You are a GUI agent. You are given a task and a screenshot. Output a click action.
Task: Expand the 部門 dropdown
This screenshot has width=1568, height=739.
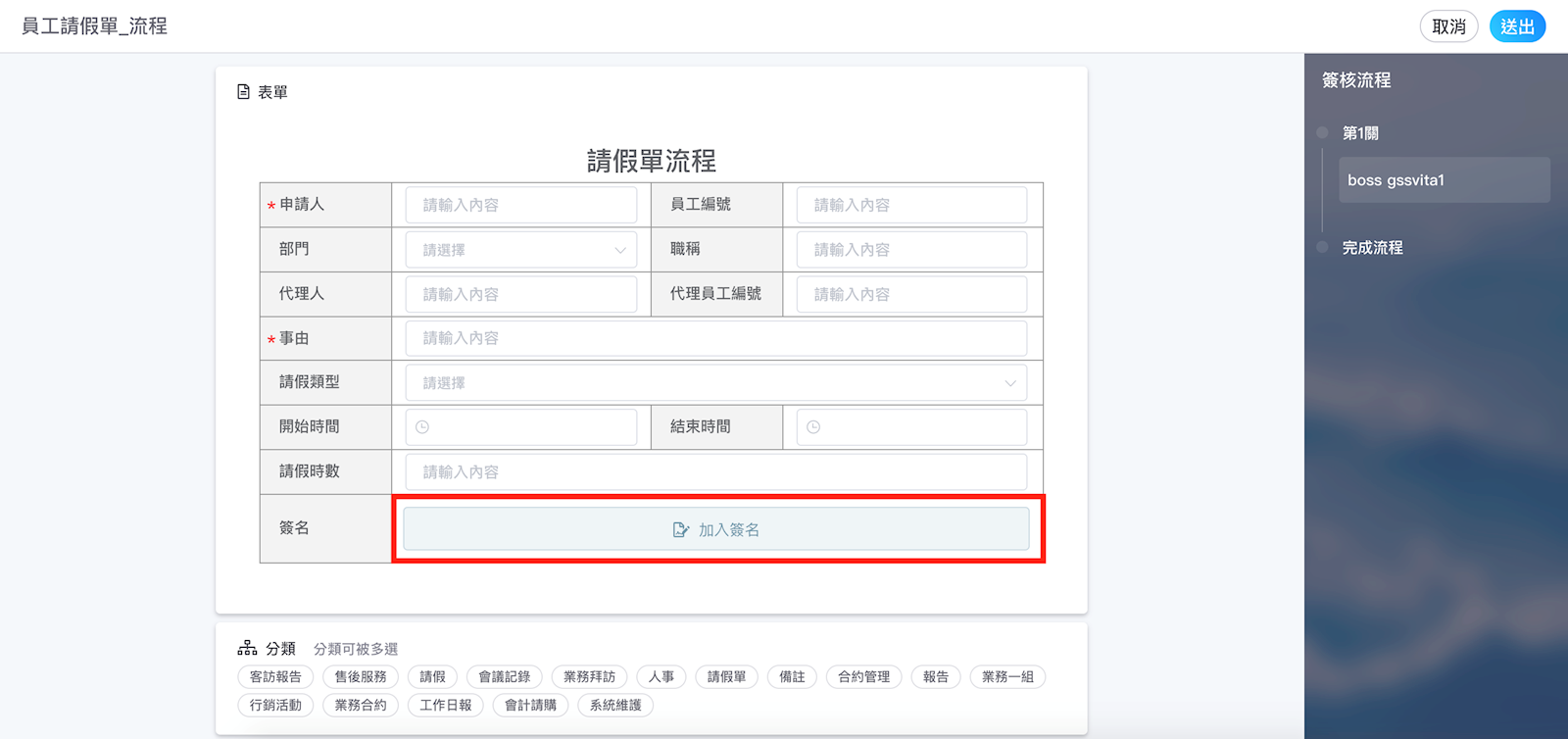[521, 250]
